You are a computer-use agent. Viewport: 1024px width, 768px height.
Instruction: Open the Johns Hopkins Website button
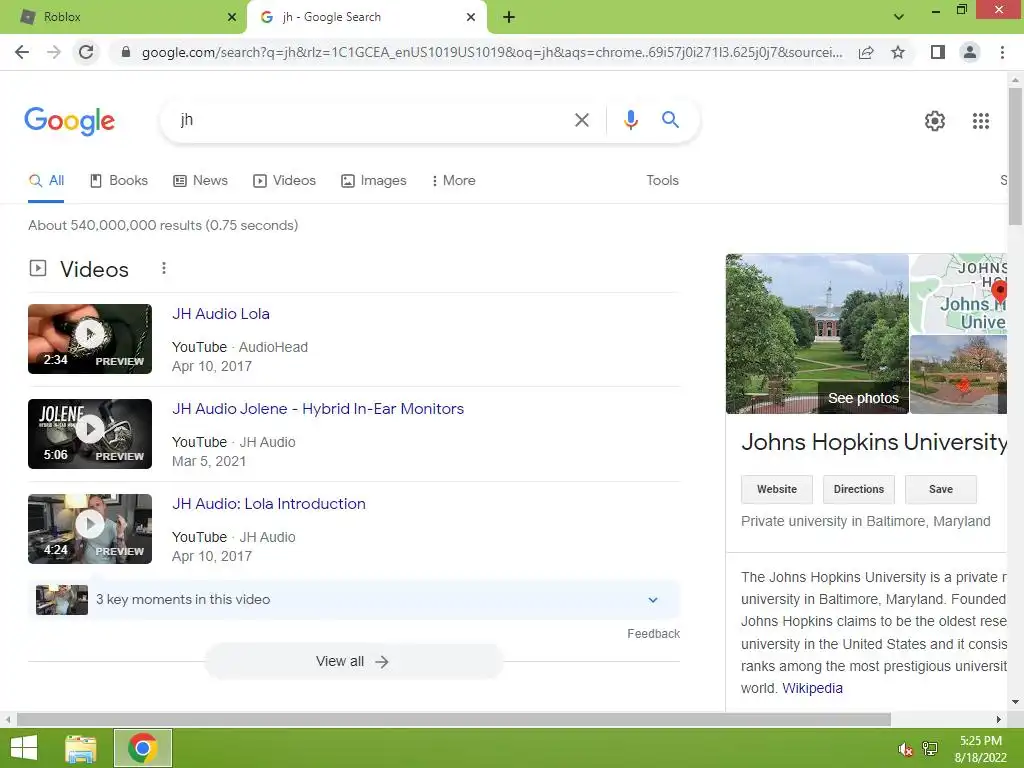(x=776, y=489)
